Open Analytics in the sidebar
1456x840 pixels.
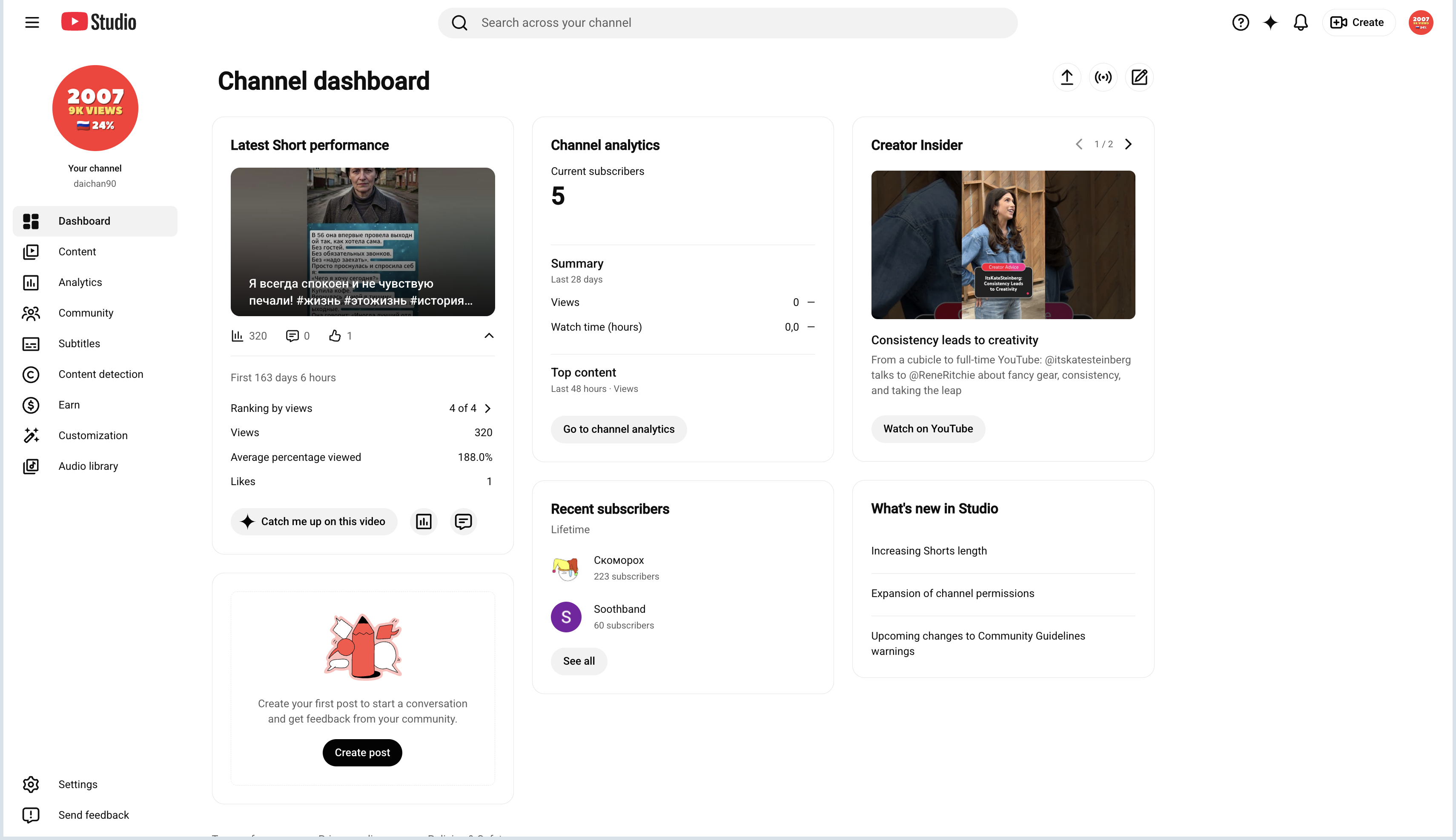[x=95, y=282]
